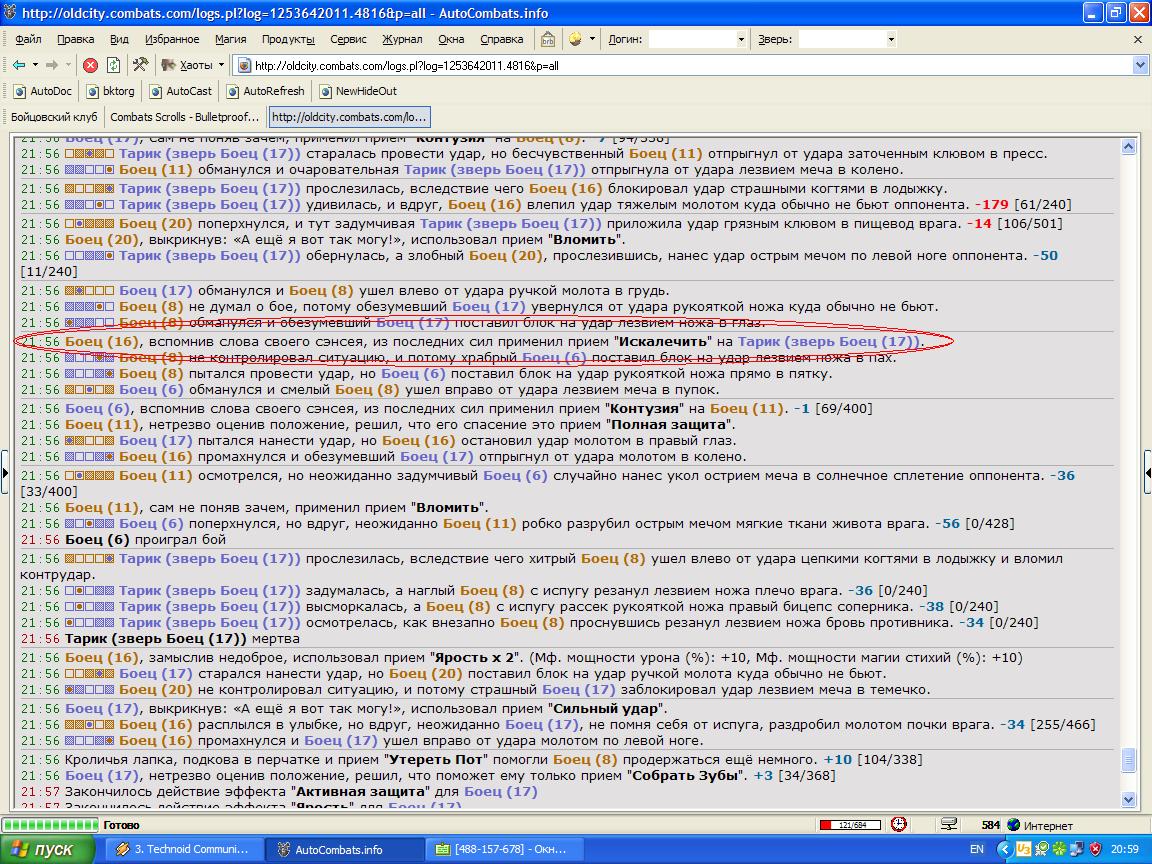
Task: Open the Вид menu
Action: point(119,39)
